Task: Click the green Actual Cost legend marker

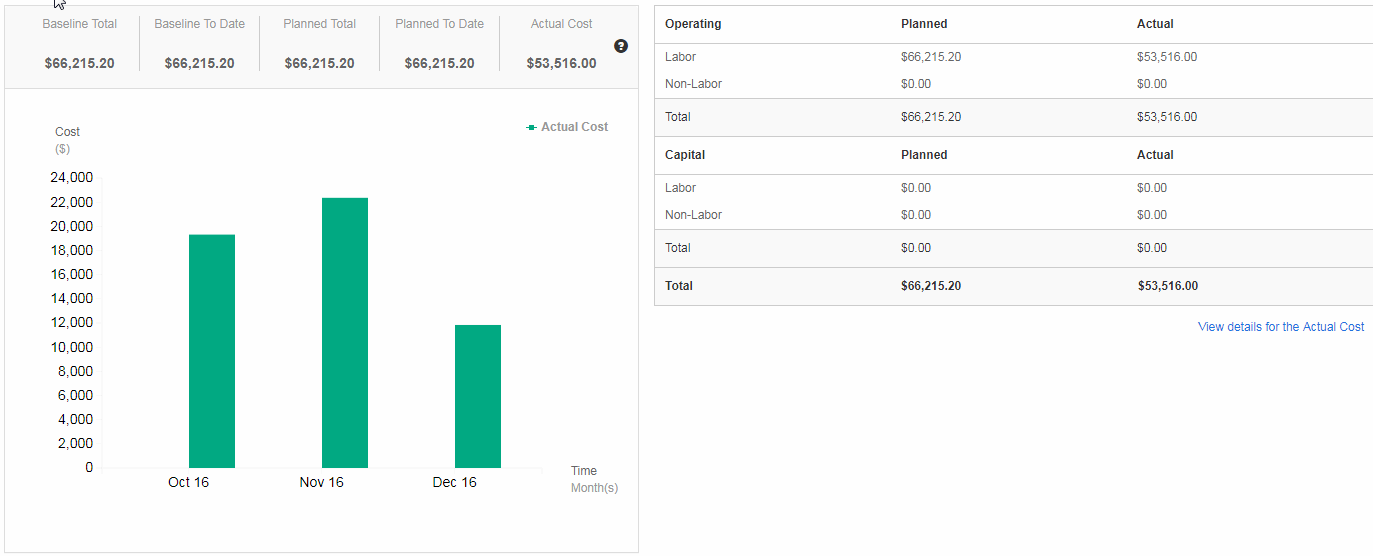Action: pos(531,127)
